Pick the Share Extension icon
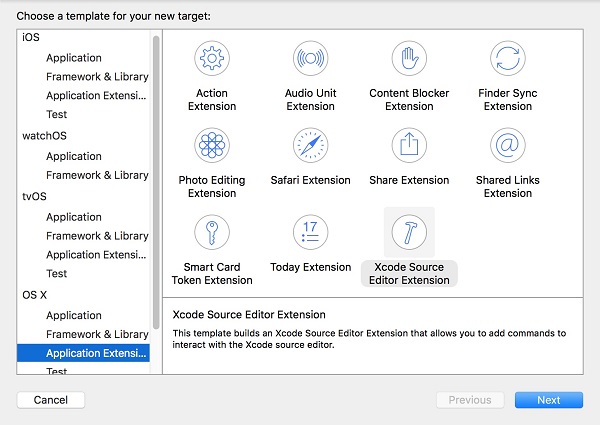Viewport: 600px width, 425px height. tap(409, 146)
